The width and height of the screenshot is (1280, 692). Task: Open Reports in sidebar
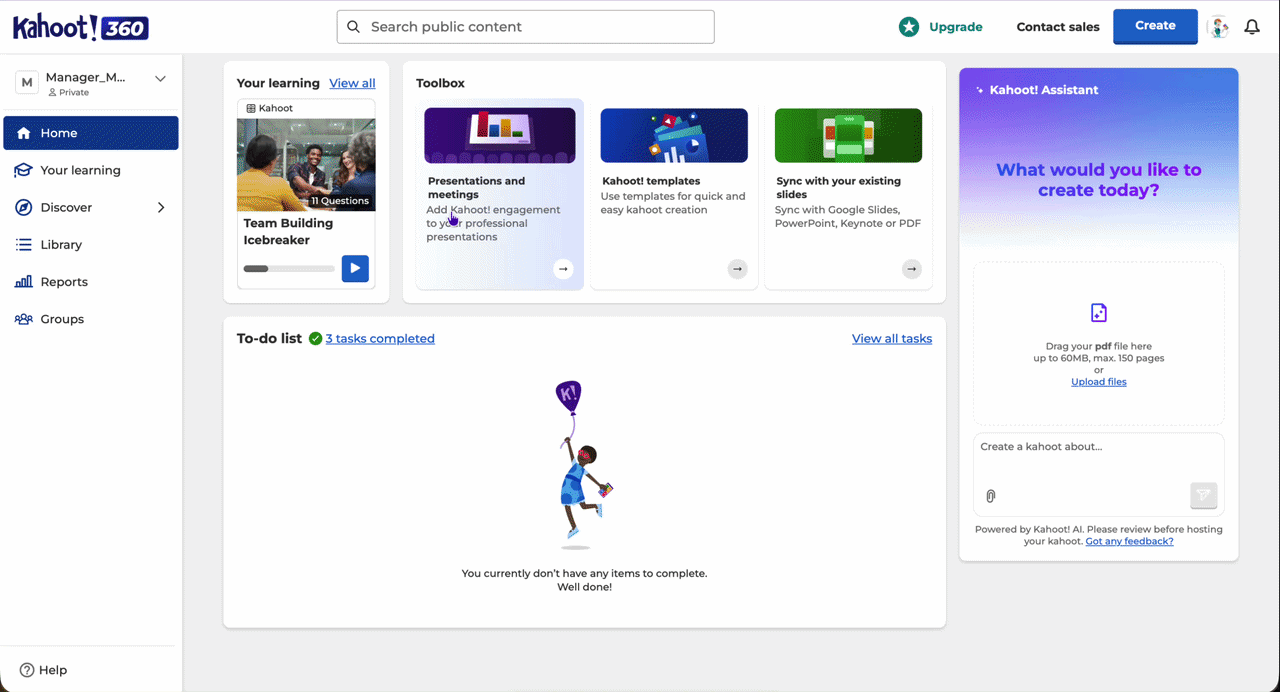(x=90, y=282)
